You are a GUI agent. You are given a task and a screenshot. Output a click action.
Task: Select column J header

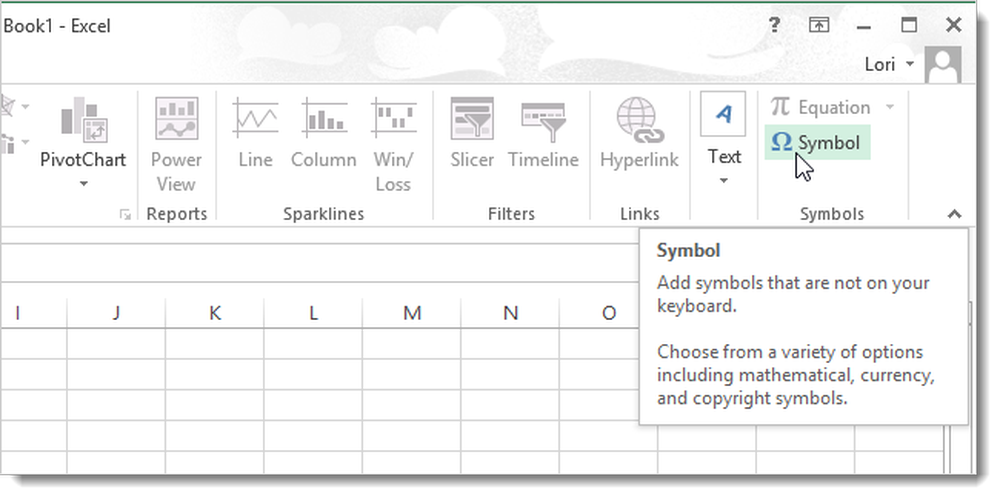coord(116,313)
